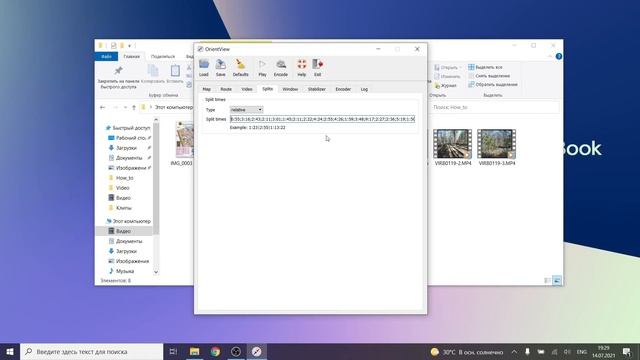
Task: Go up one folder with the up arrow
Action: 134,107
